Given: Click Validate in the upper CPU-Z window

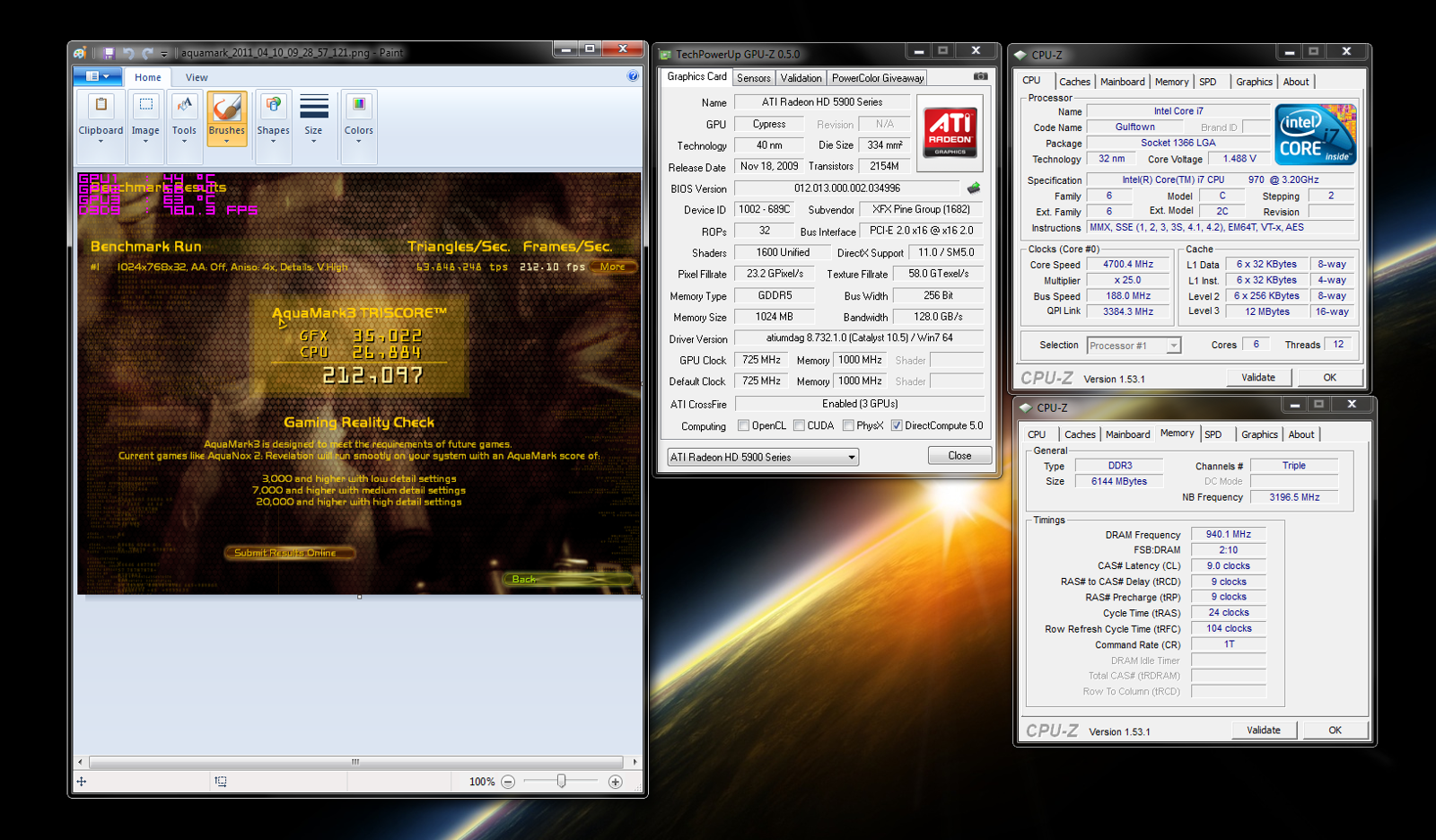Looking at the screenshot, I should click(1258, 378).
